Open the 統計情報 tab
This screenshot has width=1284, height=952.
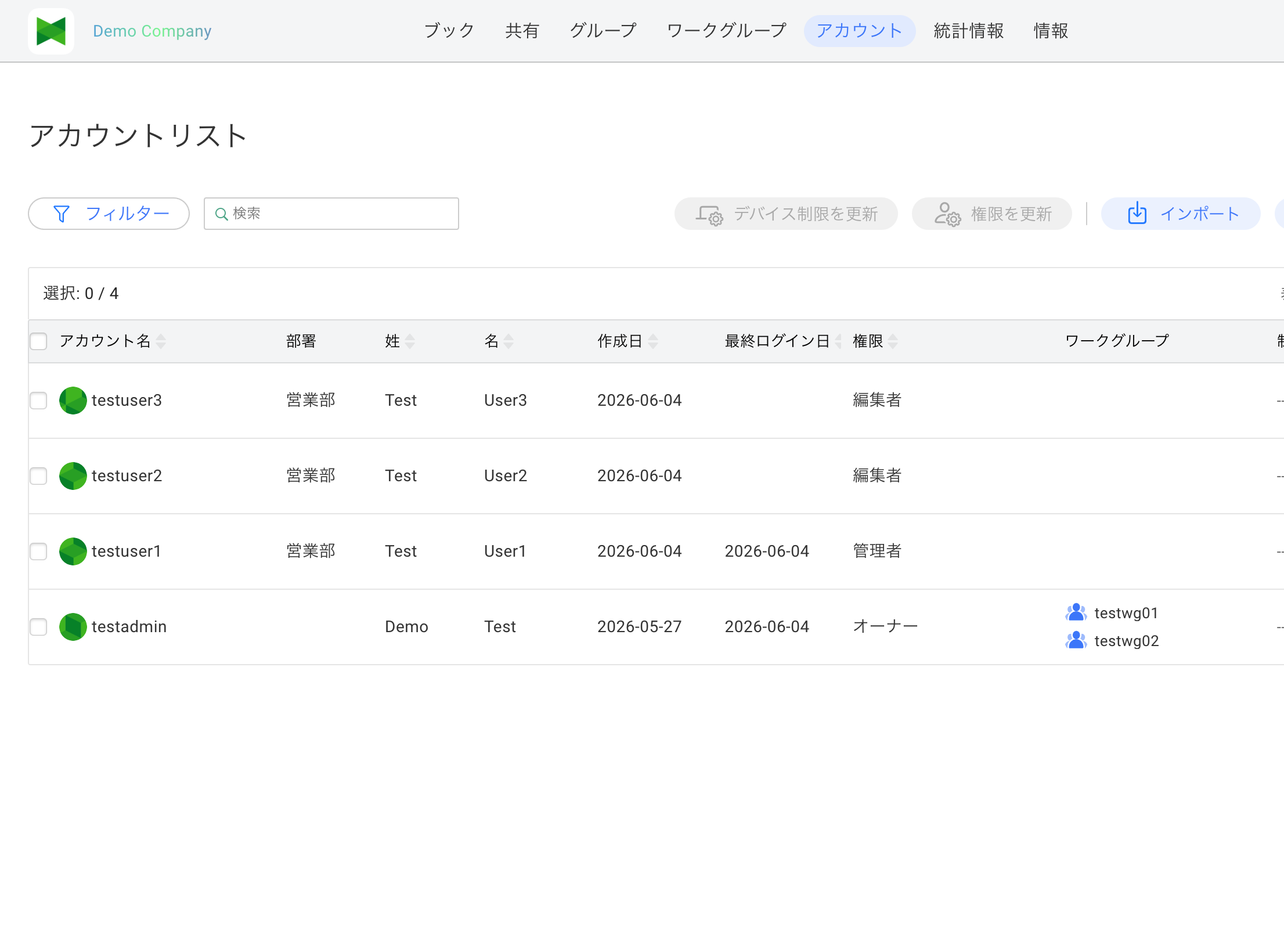tap(968, 31)
